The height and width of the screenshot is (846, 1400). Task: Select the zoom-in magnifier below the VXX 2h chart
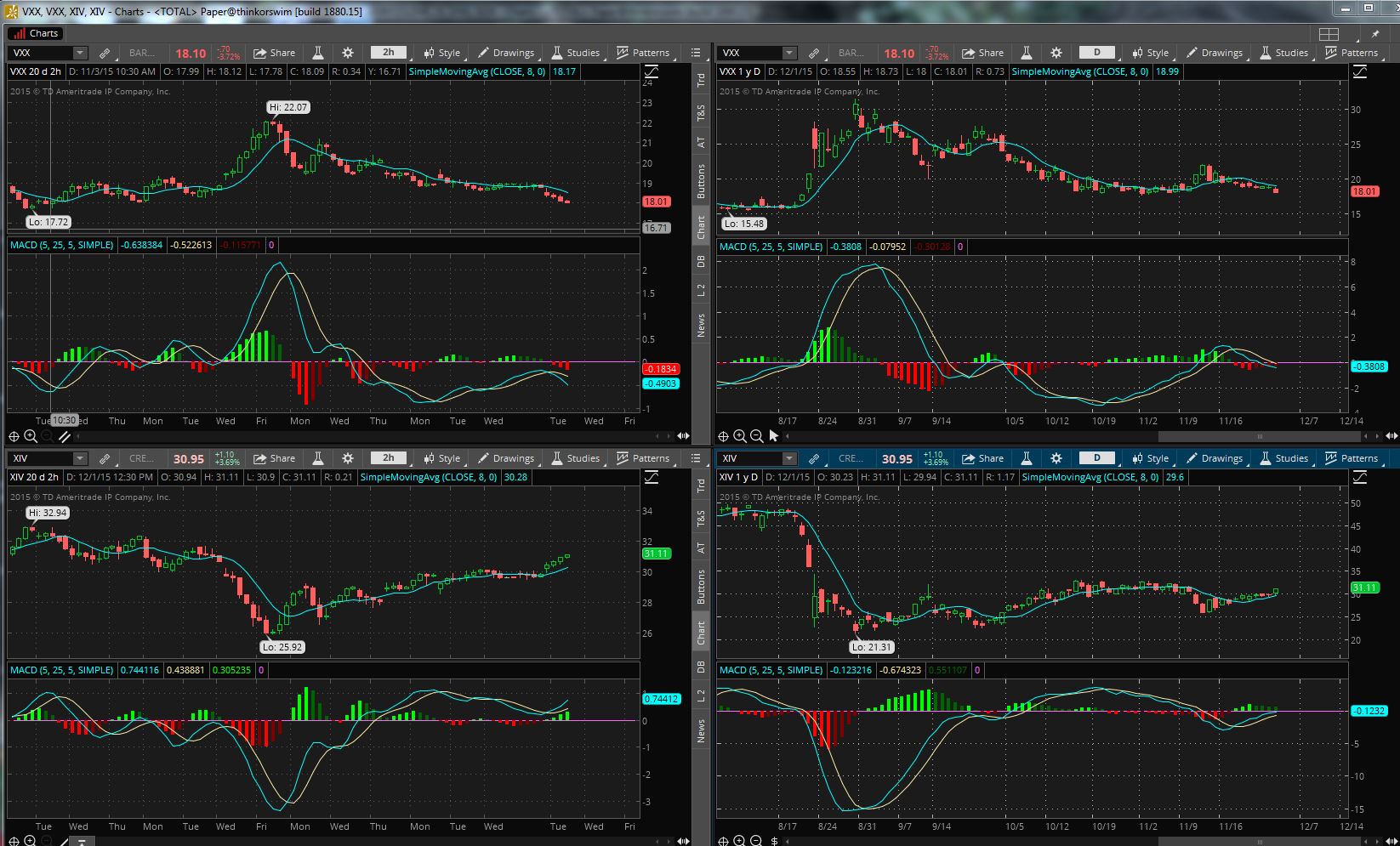(x=31, y=436)
